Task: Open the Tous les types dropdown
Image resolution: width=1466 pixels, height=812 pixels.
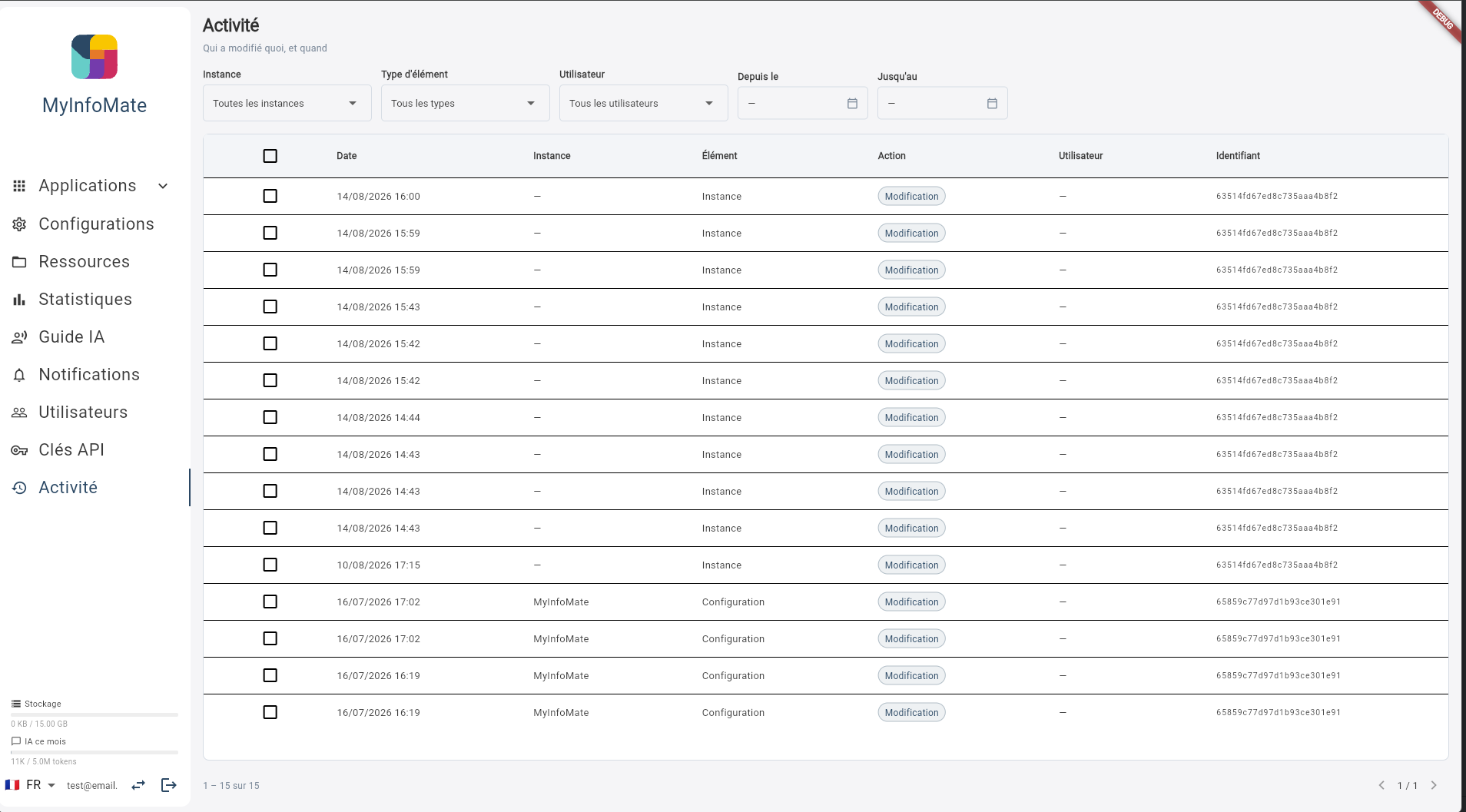Action: click(466, 103)
